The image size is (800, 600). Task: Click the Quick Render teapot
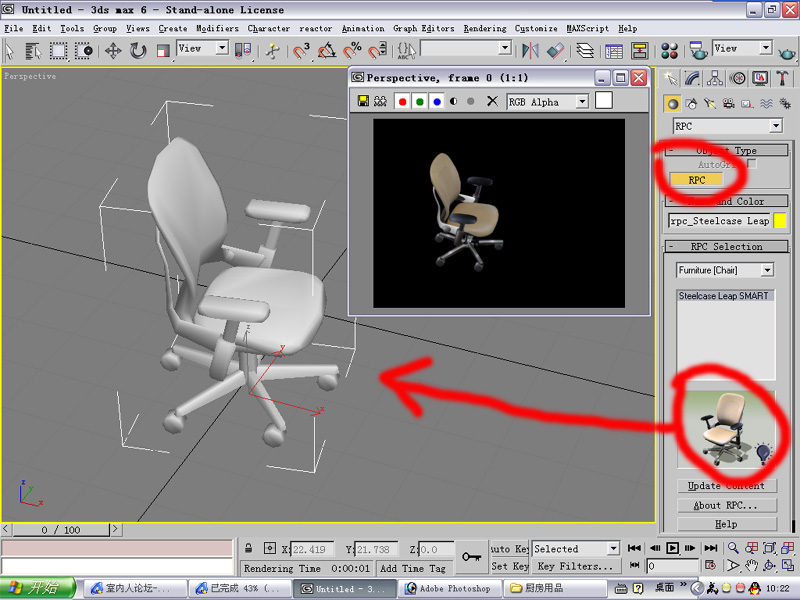pos(787,52)
